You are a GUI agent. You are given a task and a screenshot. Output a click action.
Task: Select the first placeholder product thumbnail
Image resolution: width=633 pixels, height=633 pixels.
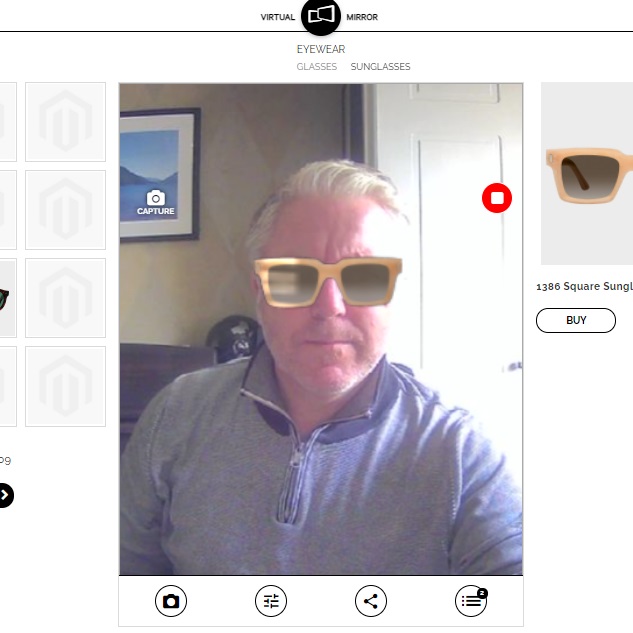point(65,122)
